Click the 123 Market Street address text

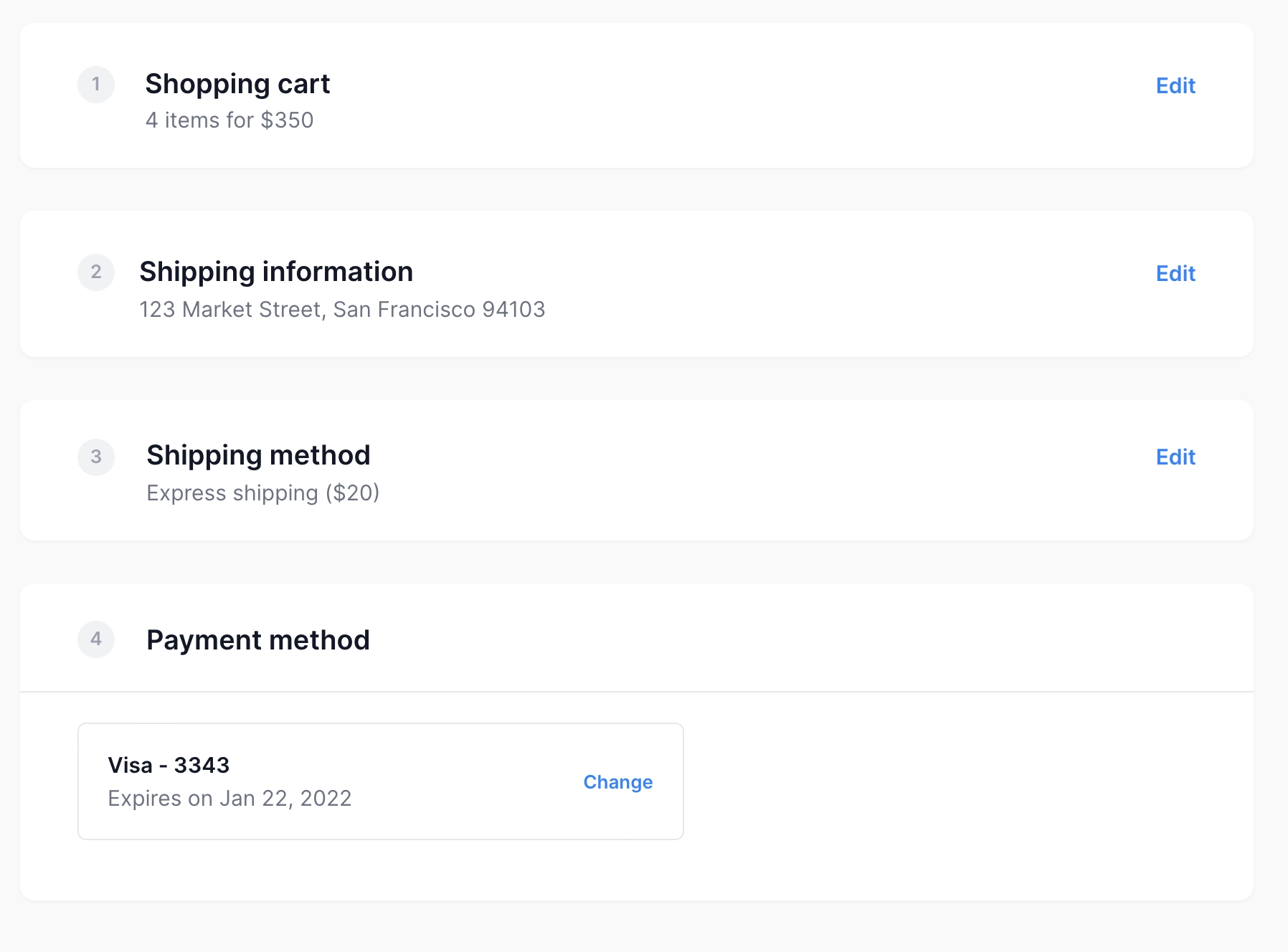tap(342, 310)
